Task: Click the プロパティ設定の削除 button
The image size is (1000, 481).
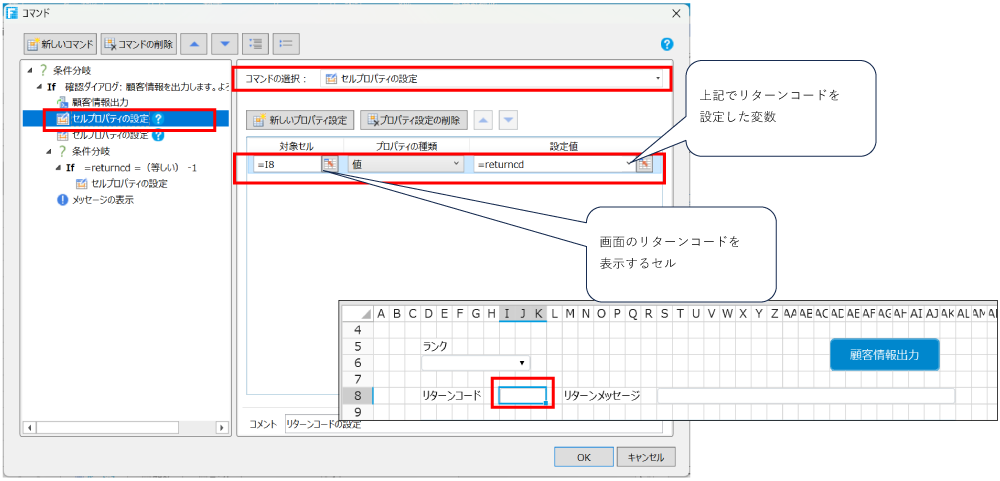Action: [416, 119]
